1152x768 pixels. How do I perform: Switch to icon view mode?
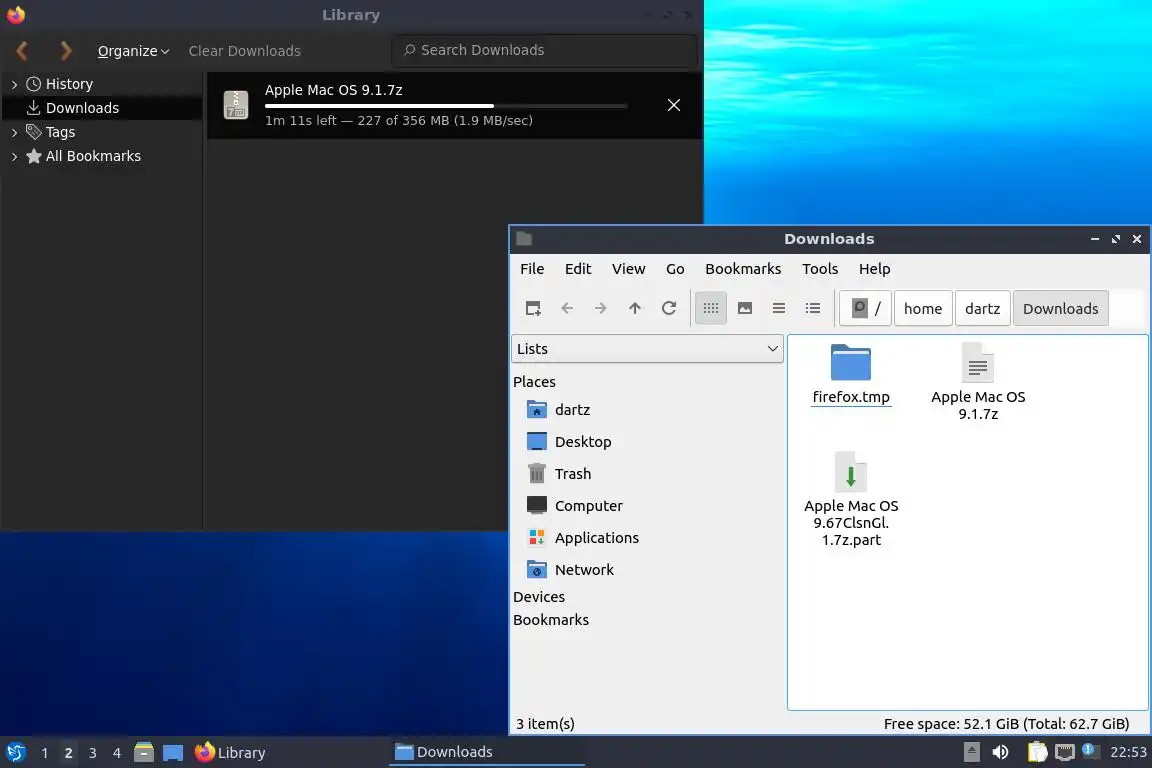(710, 308)
